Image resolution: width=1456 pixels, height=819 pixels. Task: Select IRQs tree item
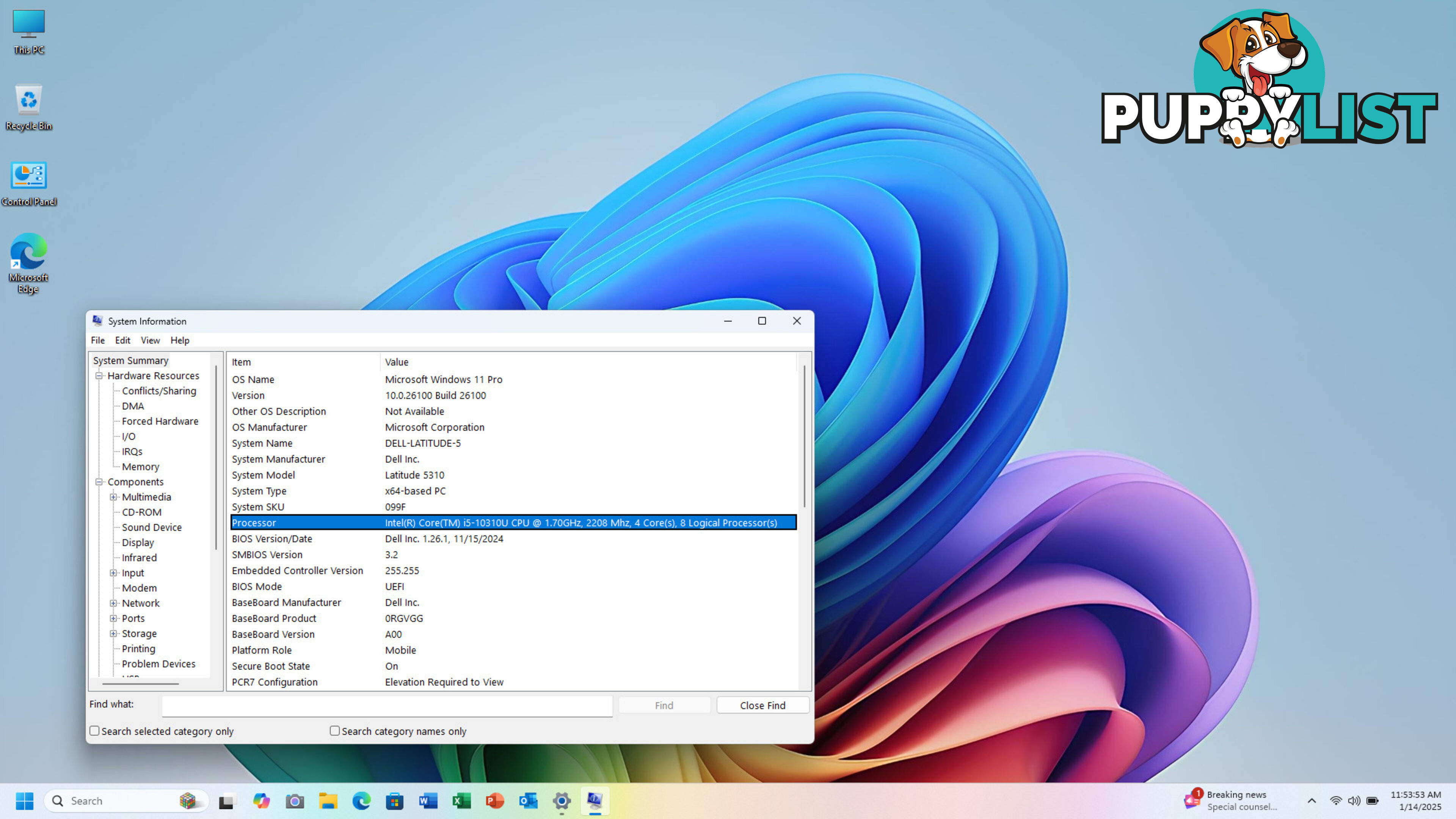tap(132, 452)
